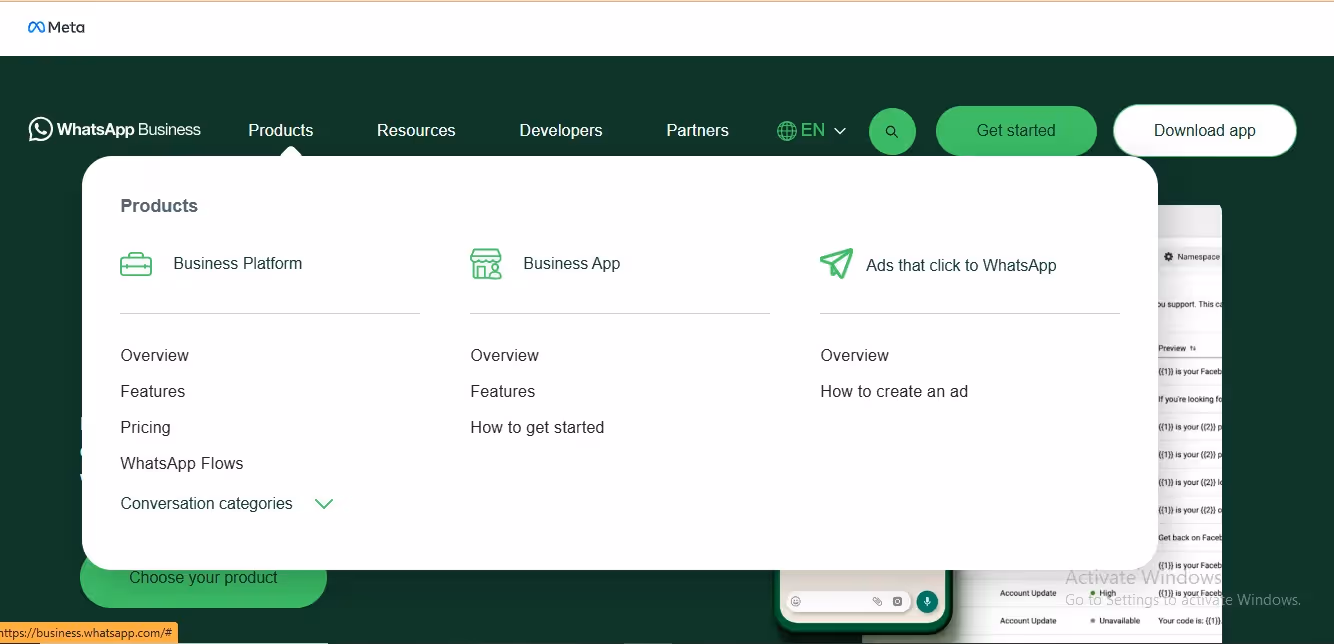Click the globe language icon
The height and width of the screenshot is (644, 1334).
coord(787,130)
